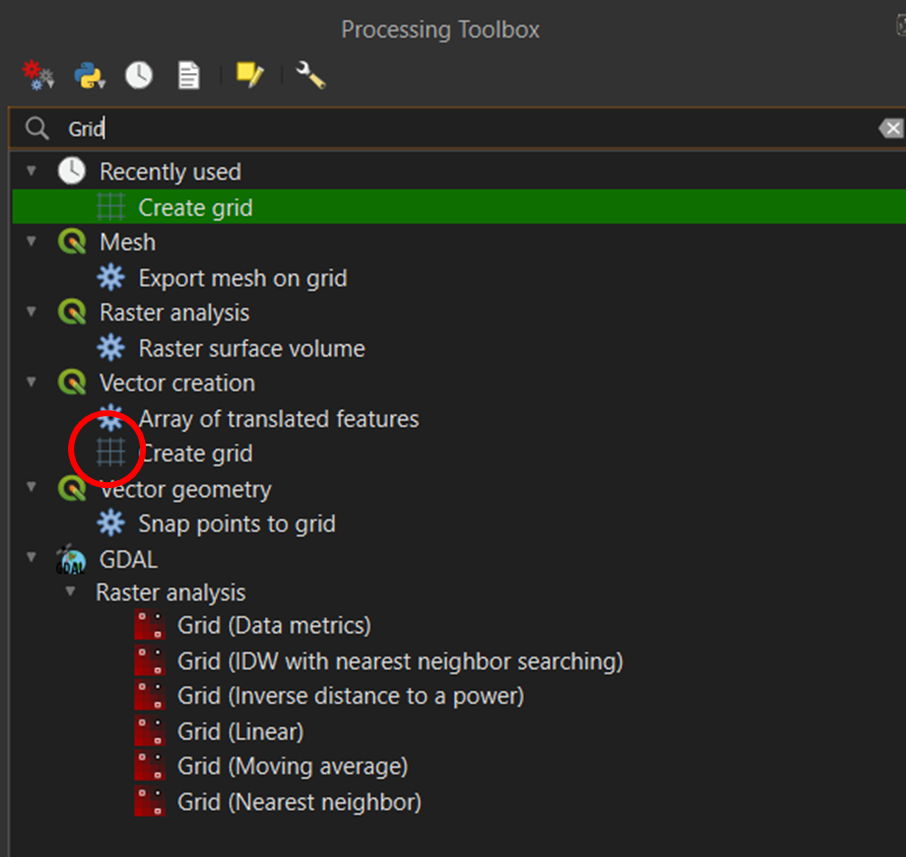Collapse the Recently used section
This screenshot has height=857, width=906.
(x=32, y=171)
